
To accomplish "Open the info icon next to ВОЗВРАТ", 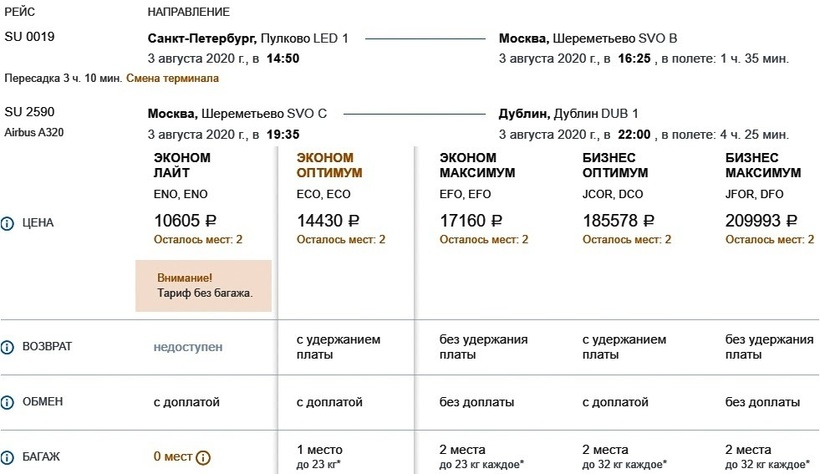I will click(9, 347).
